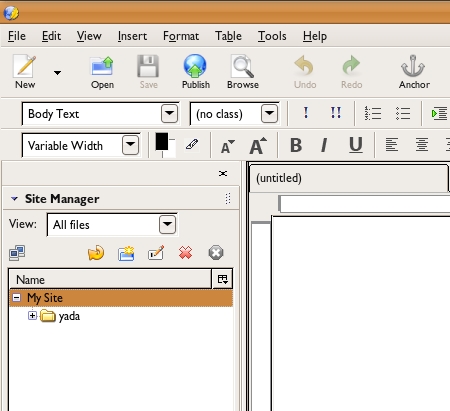Apply strong emphasis with double exclamation icon

point(336,113)
